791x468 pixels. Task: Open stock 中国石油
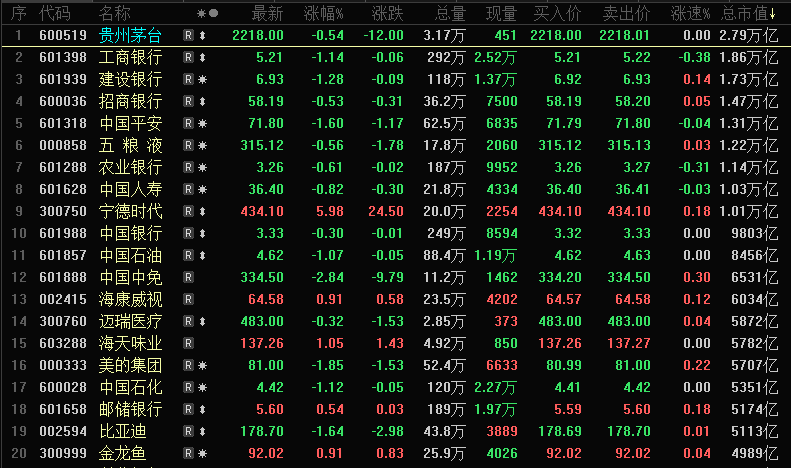click(130, 255)
